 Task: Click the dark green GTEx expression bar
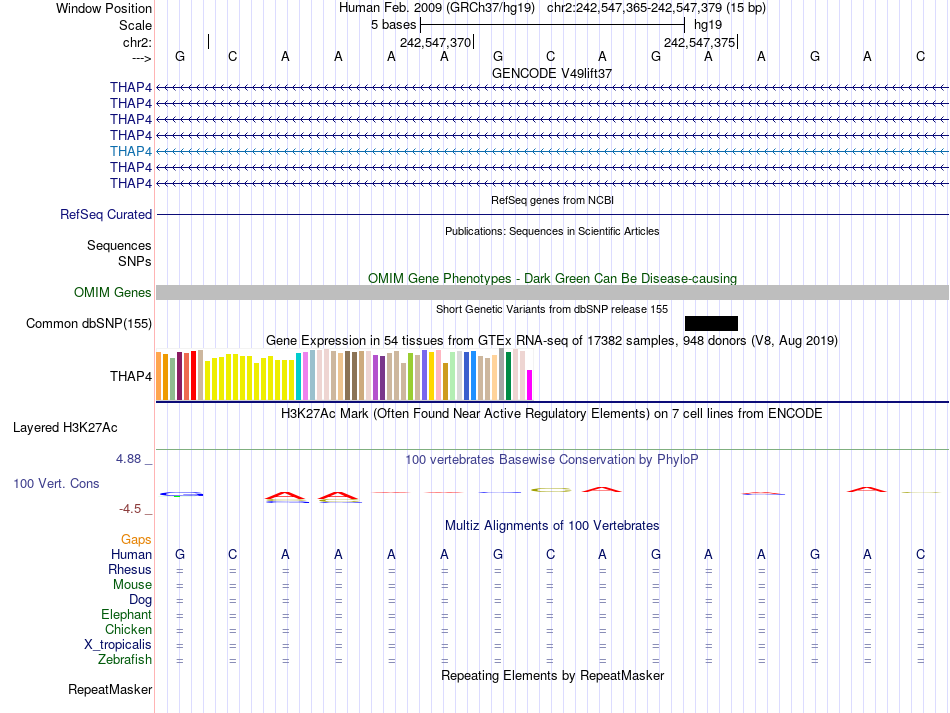[508, 376]
